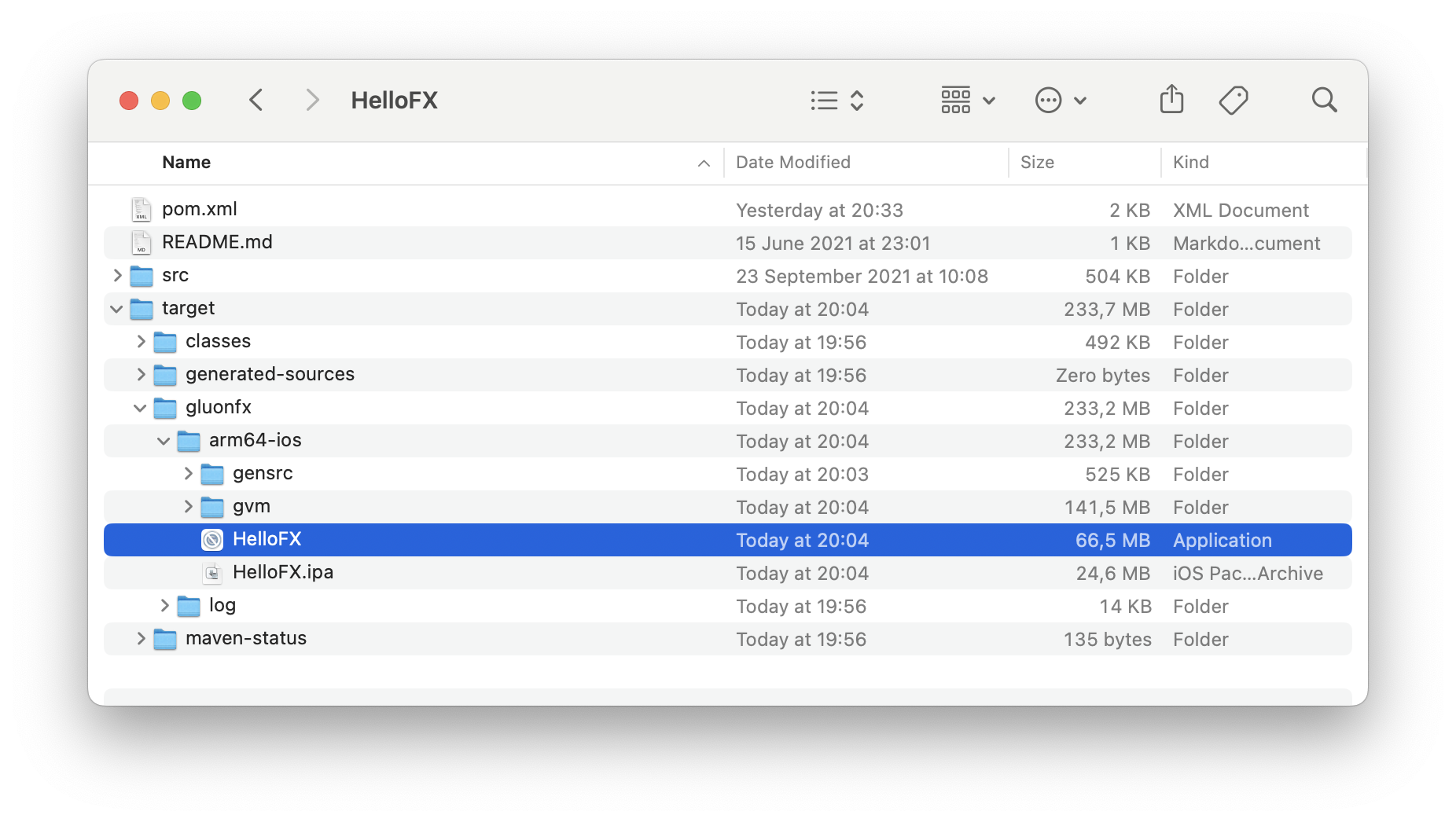This screenshot has height=822, width=1456.
Task: Sort by Size column header
Action: tap(1037, 162)
